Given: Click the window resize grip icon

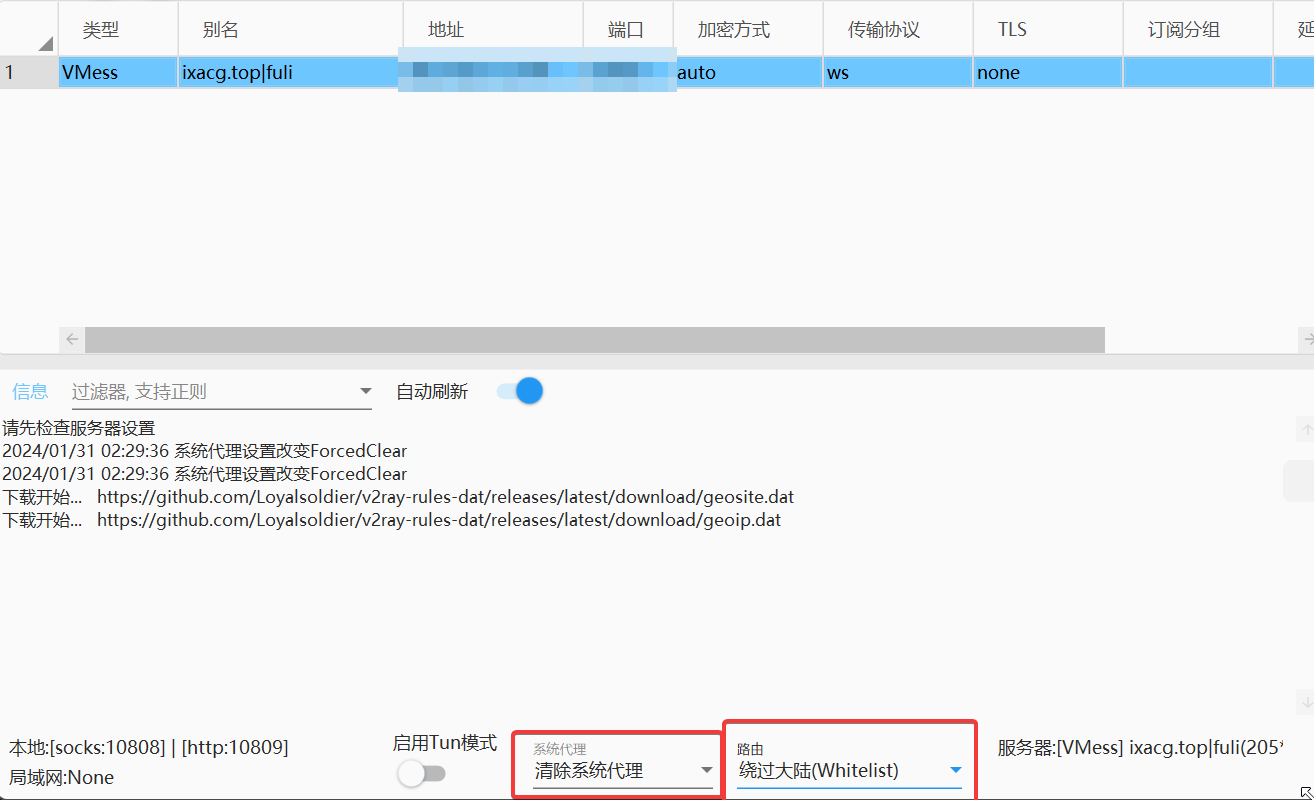Looking at the screenshot, I should [x=1304, y=792].
